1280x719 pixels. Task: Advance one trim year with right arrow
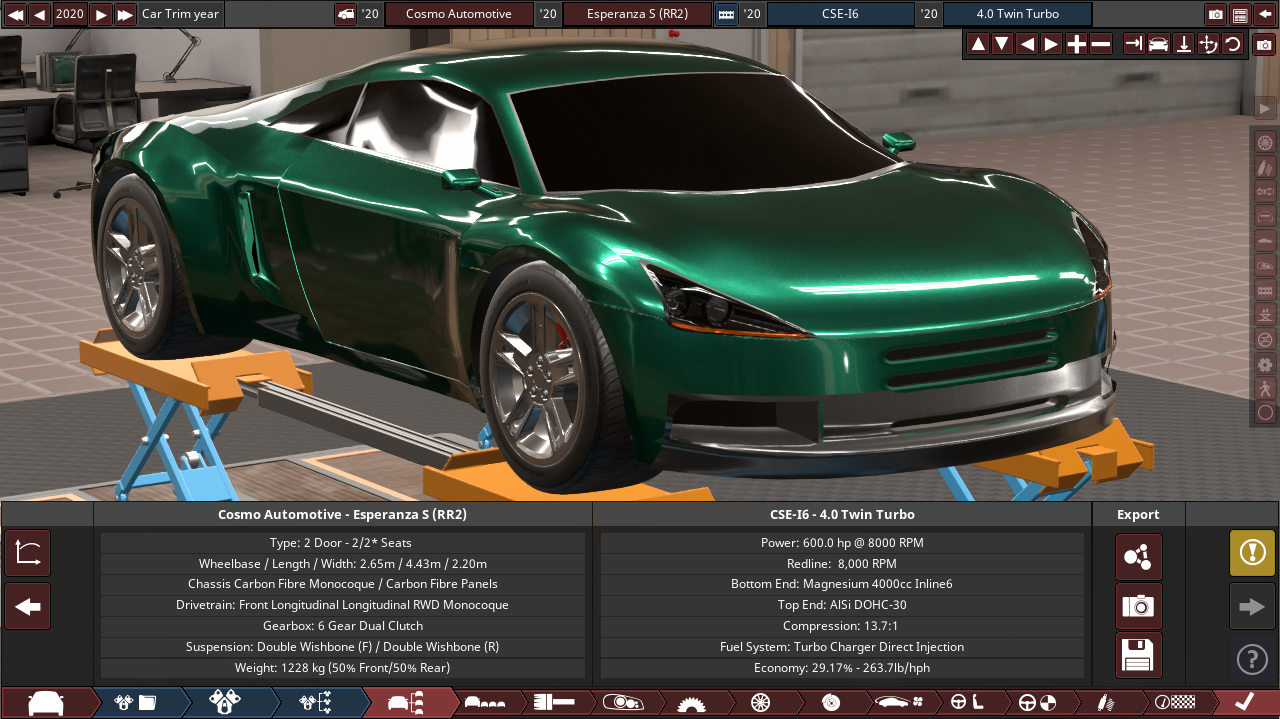101,14
